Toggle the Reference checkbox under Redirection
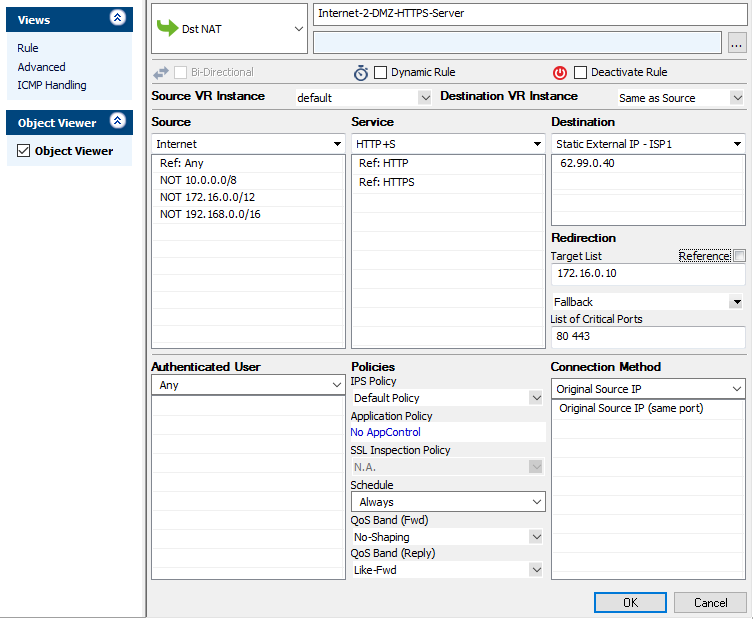The height and width of the screenshot is (619, 753). 740,255
